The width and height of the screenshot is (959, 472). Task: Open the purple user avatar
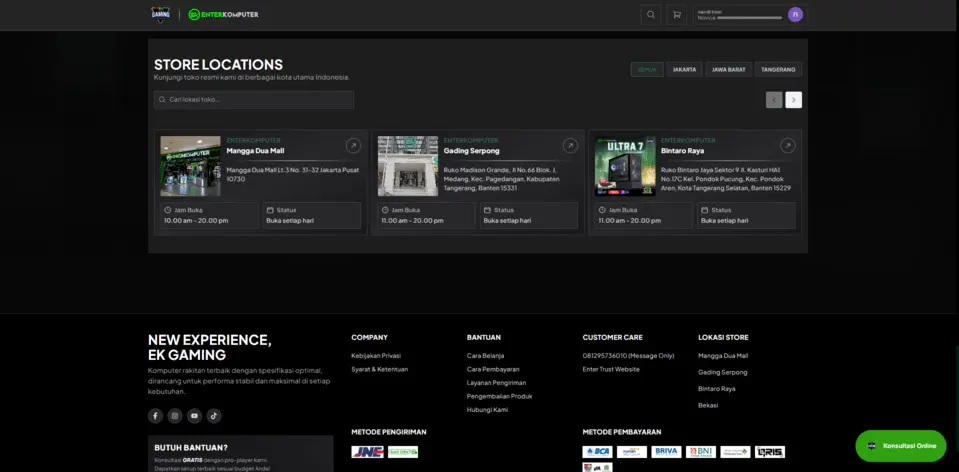click(795, 15)
